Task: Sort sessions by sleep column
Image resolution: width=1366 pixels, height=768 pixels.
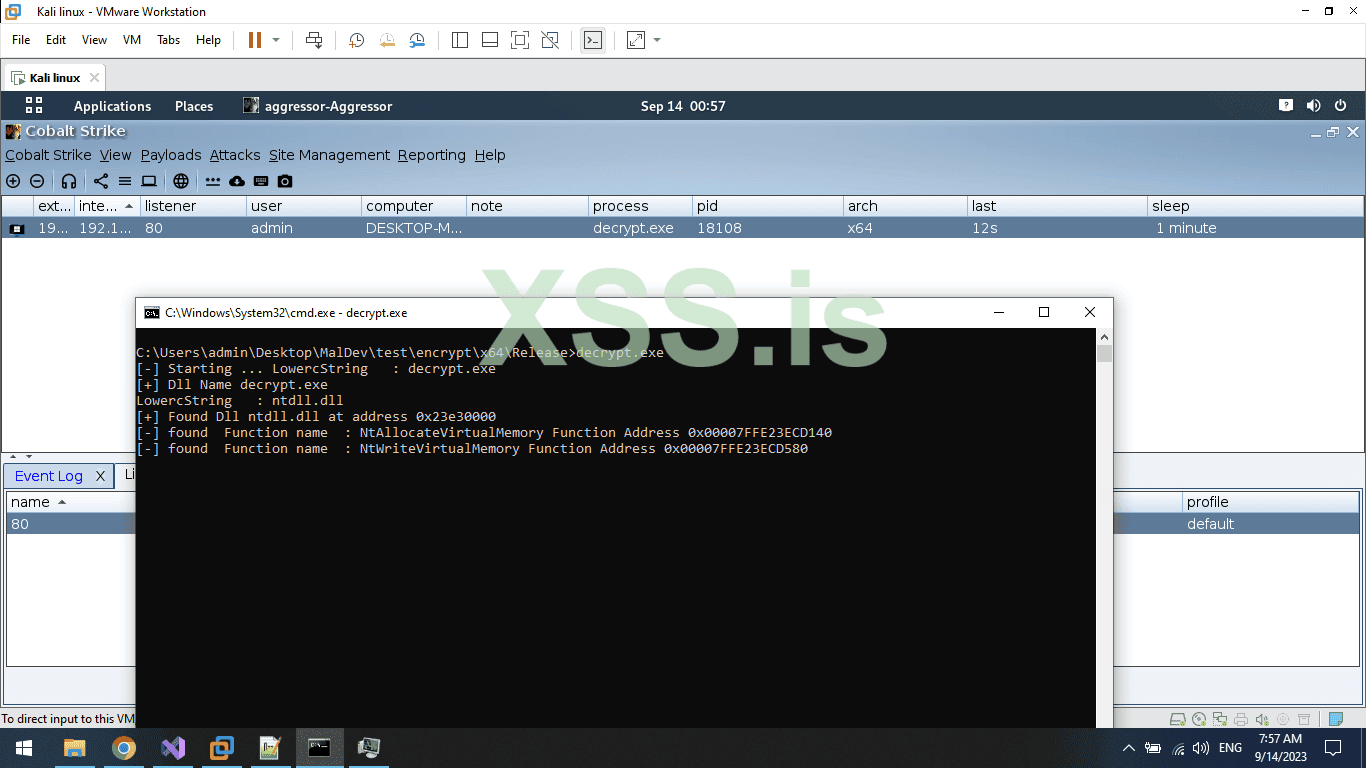Action: 1257,206
